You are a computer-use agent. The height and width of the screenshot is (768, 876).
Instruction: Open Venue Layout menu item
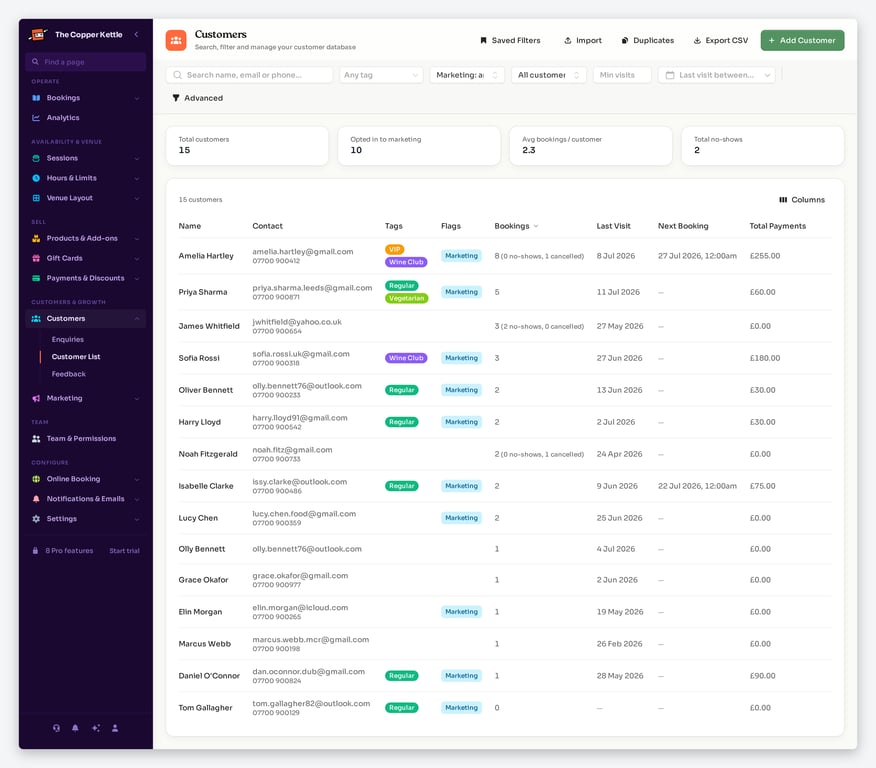[85, 198]
